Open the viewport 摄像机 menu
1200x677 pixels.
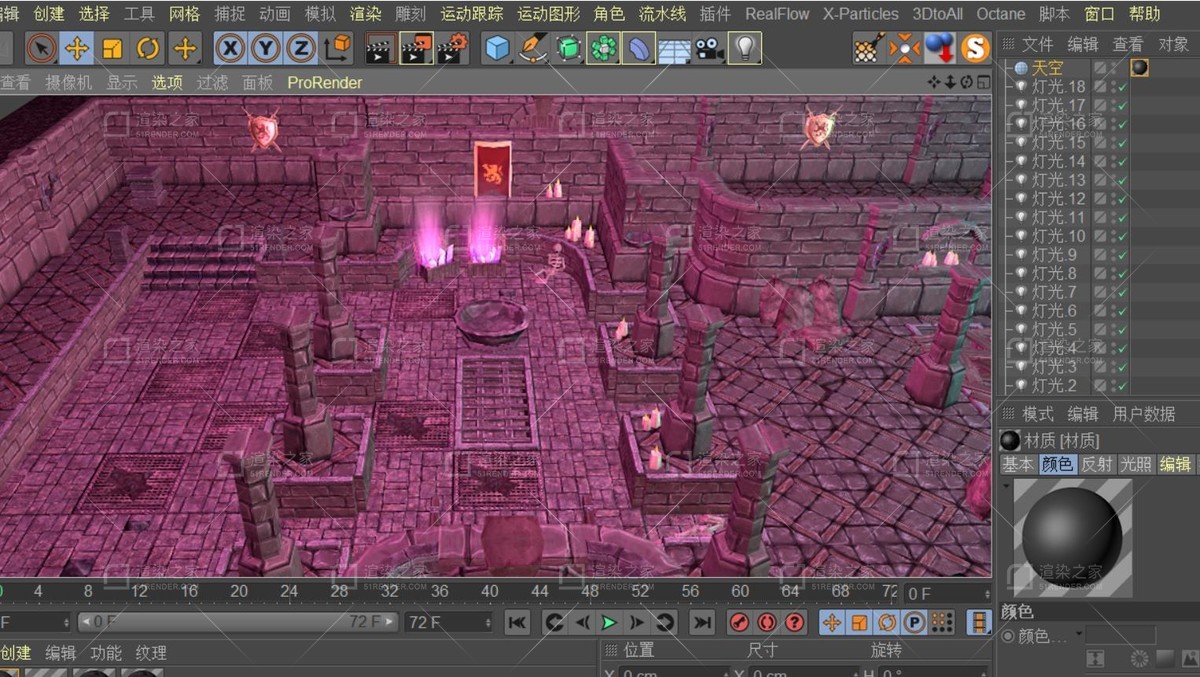tap(69, 83)
